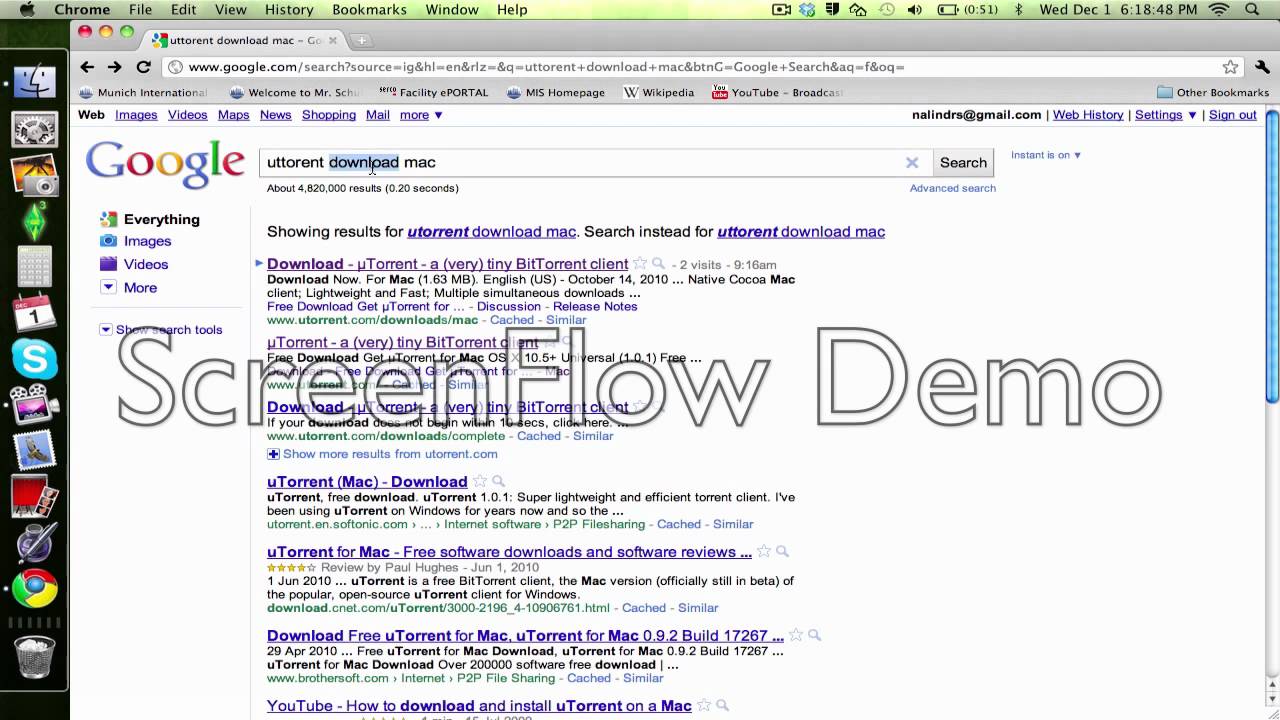Close the uttorent download mac tab

333,41
